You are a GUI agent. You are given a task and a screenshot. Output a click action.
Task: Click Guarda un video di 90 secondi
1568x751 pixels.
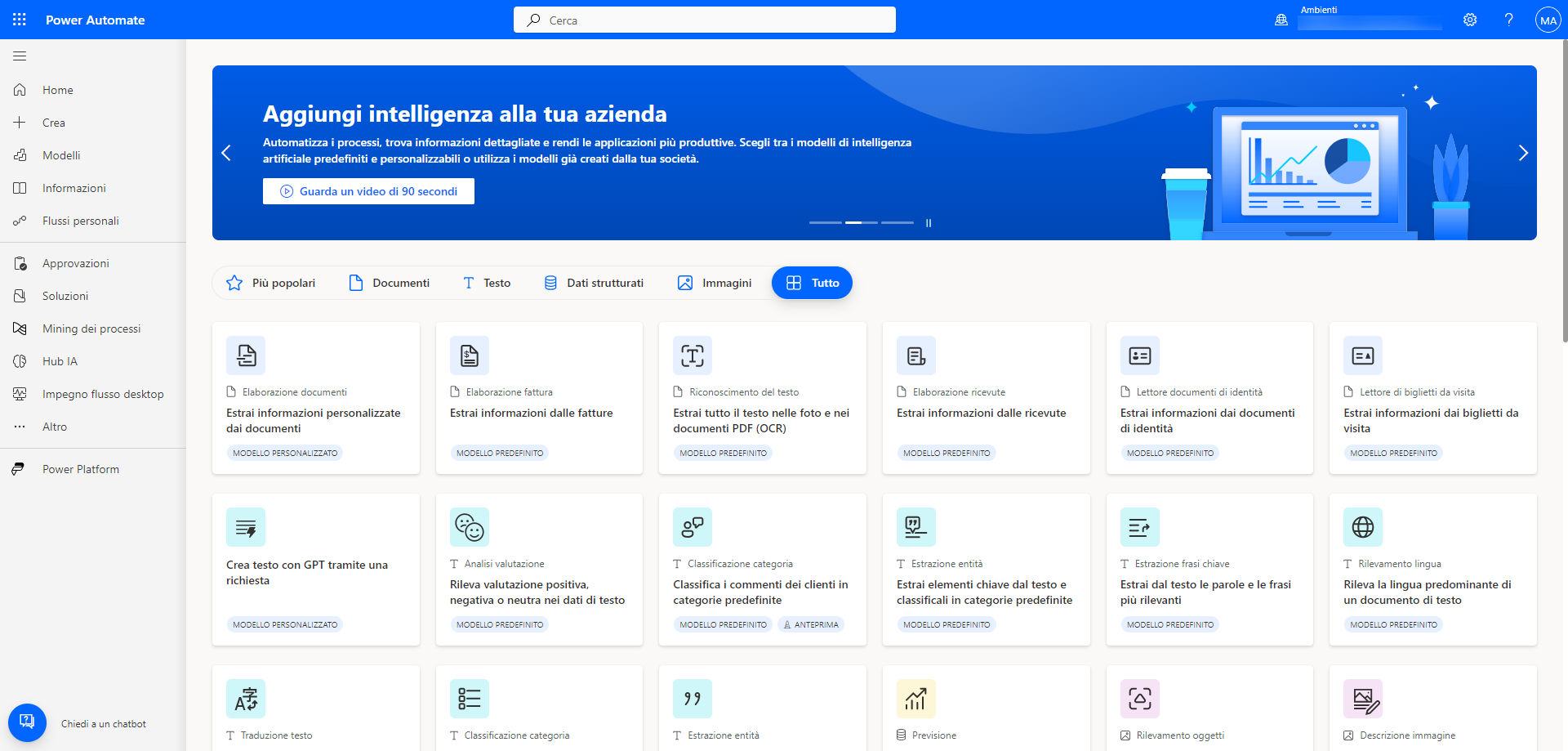click(x=368, y=191)
